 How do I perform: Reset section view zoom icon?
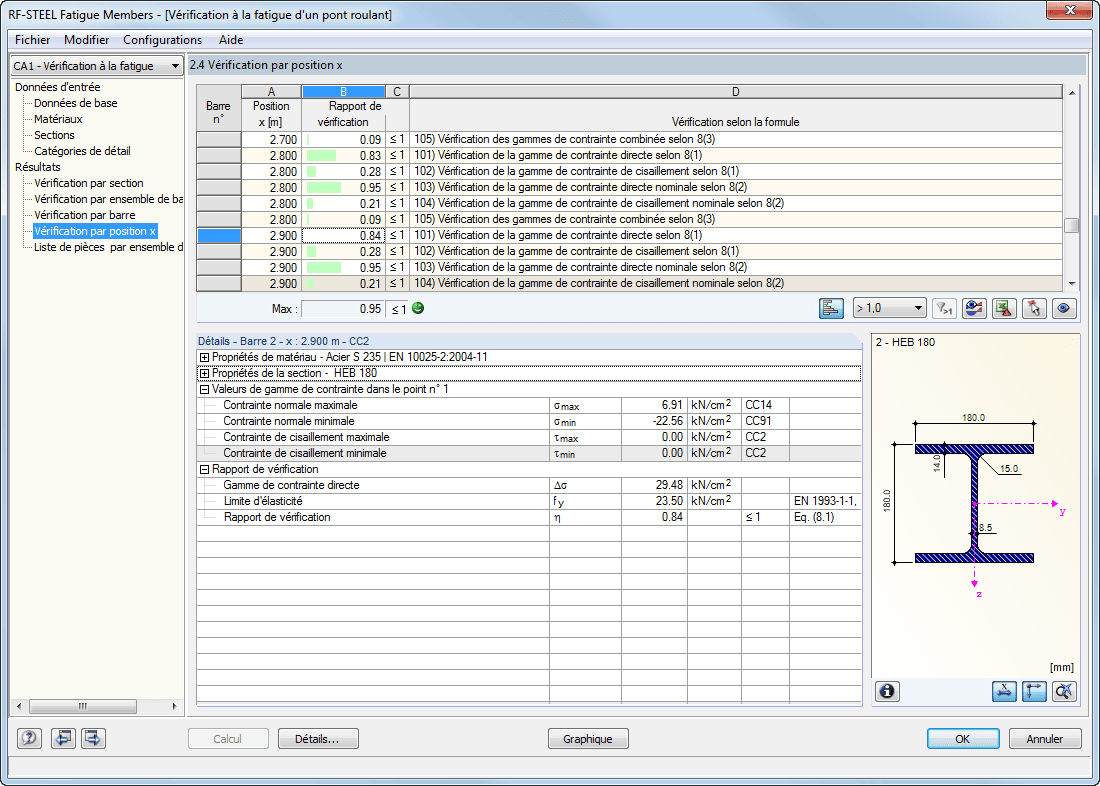(x=1064, y=691)
